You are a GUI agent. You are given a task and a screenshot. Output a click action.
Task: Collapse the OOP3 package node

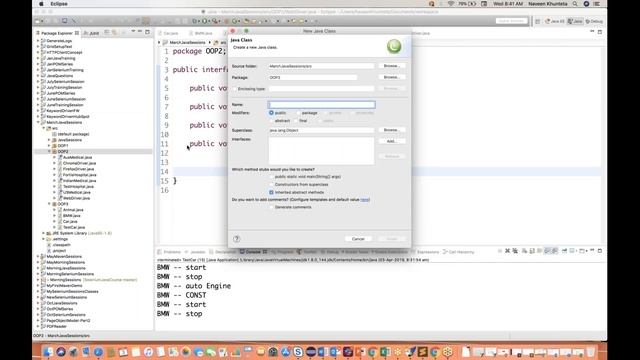(49, 204)
